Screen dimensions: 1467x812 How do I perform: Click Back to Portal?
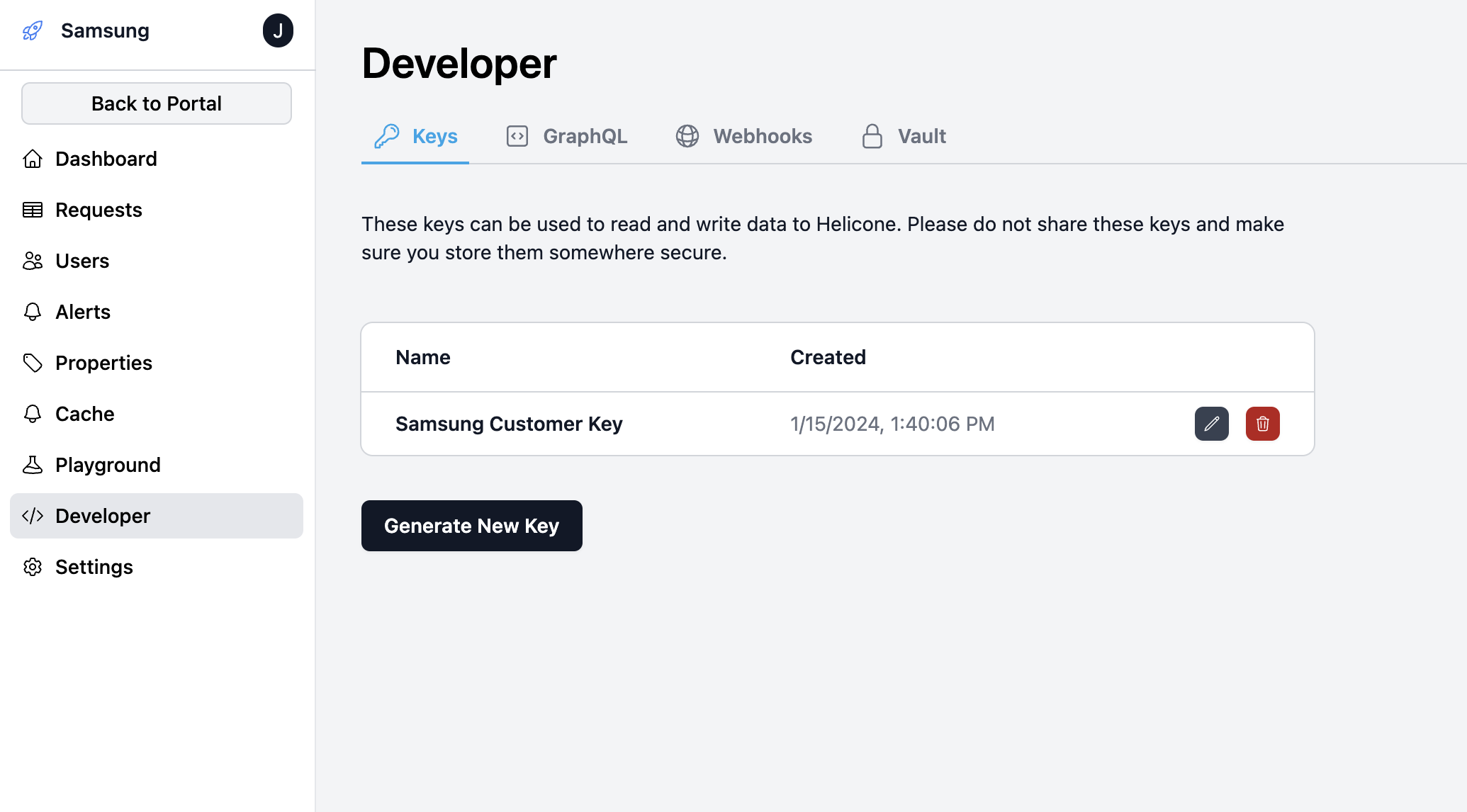point(156,103)
